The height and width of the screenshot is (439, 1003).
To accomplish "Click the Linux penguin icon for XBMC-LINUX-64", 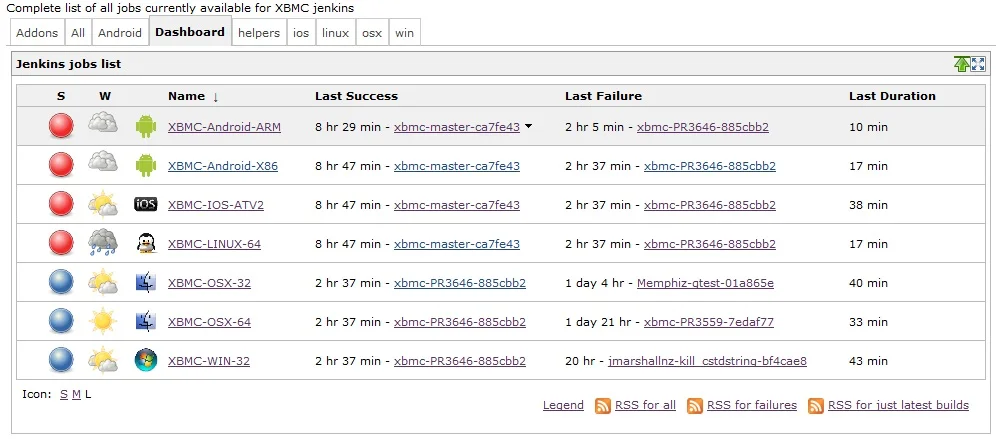I will click(x=146, y=243).
